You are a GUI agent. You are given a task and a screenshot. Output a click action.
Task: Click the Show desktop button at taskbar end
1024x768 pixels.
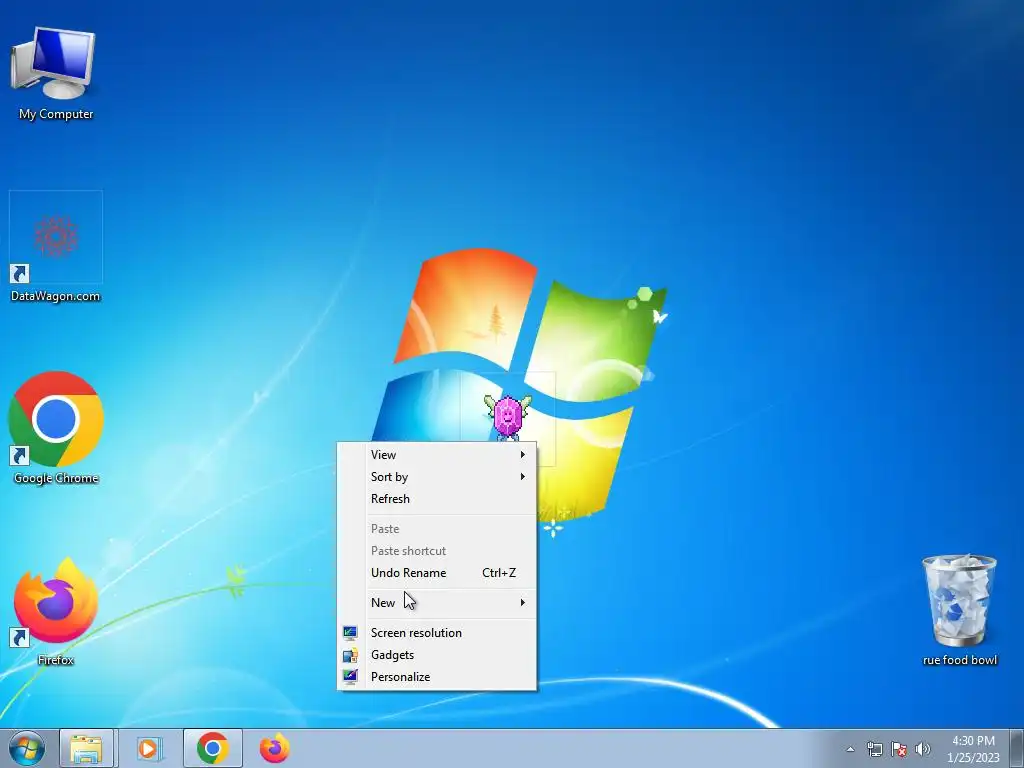tap(1016, 748)
